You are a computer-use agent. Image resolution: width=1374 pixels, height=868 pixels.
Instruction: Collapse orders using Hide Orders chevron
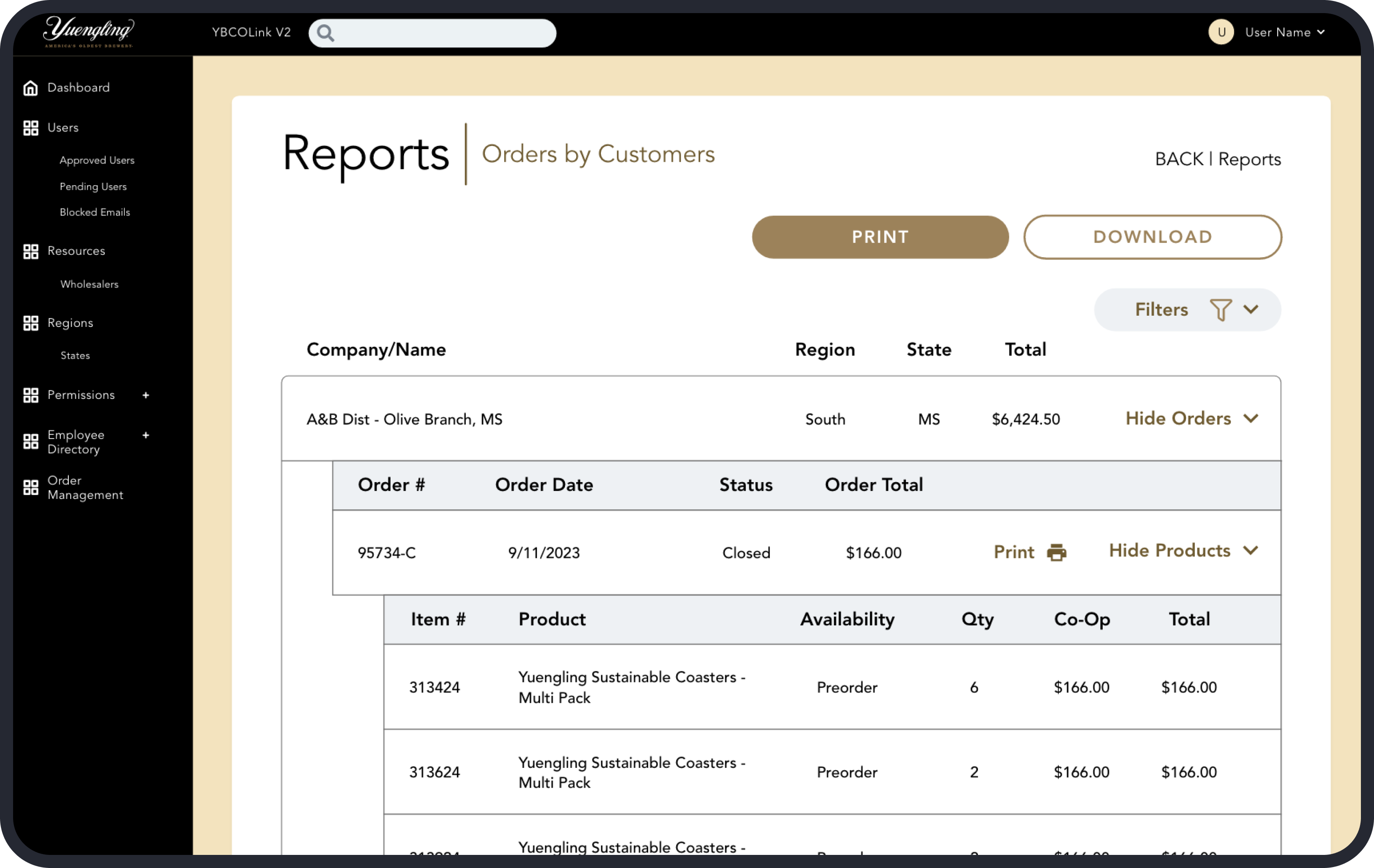pos(1251,419)
